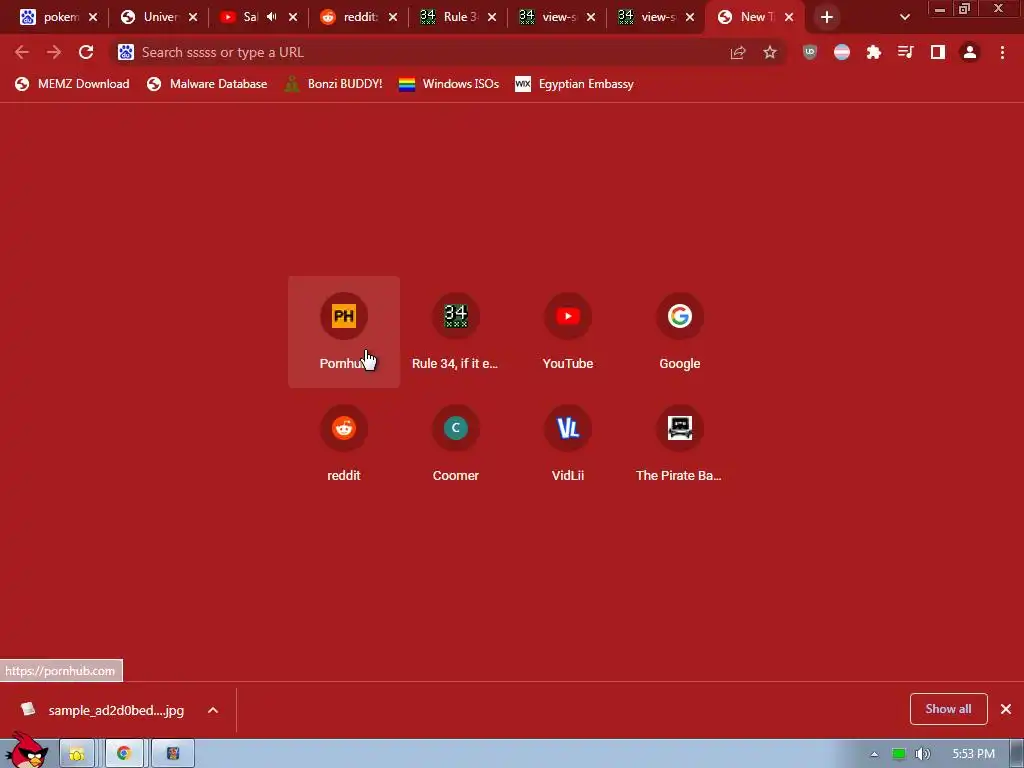This screenshot has height=768, width=1024.
Task: Bookmark this tab with the star icon
Action: coord(770,52)
